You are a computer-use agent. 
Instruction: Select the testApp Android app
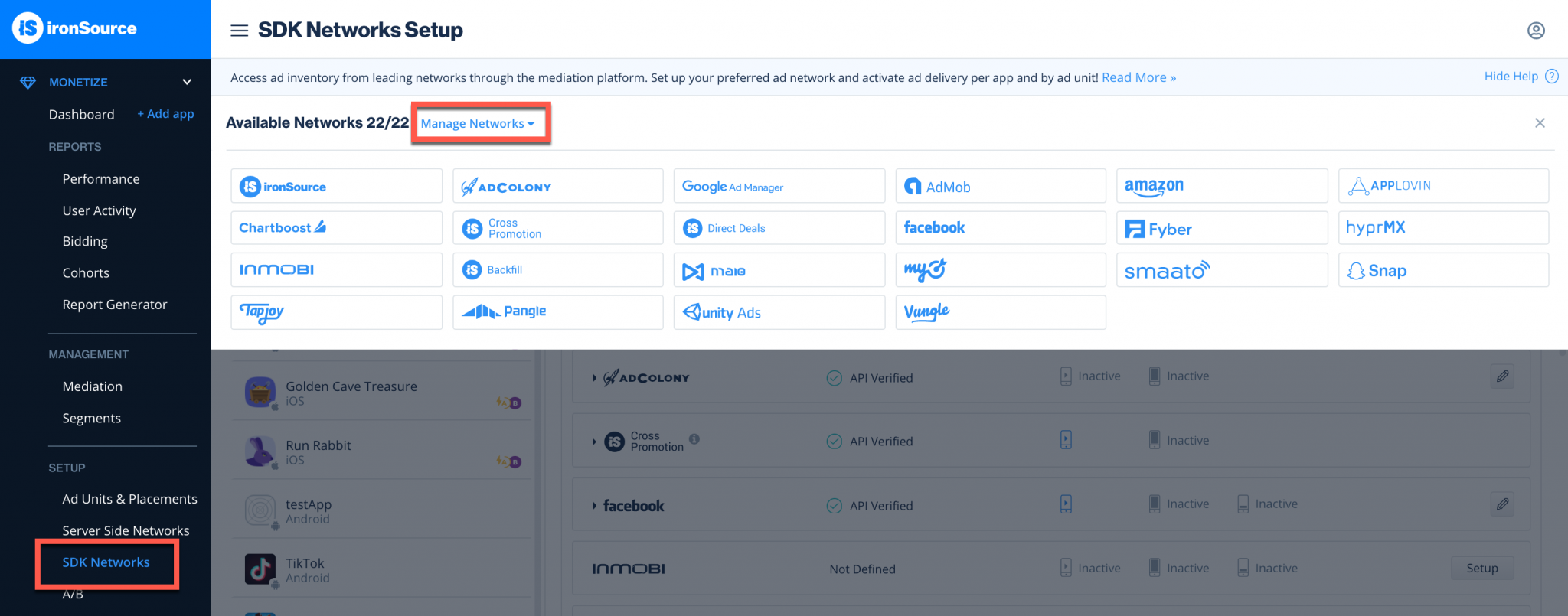(381, 509)
